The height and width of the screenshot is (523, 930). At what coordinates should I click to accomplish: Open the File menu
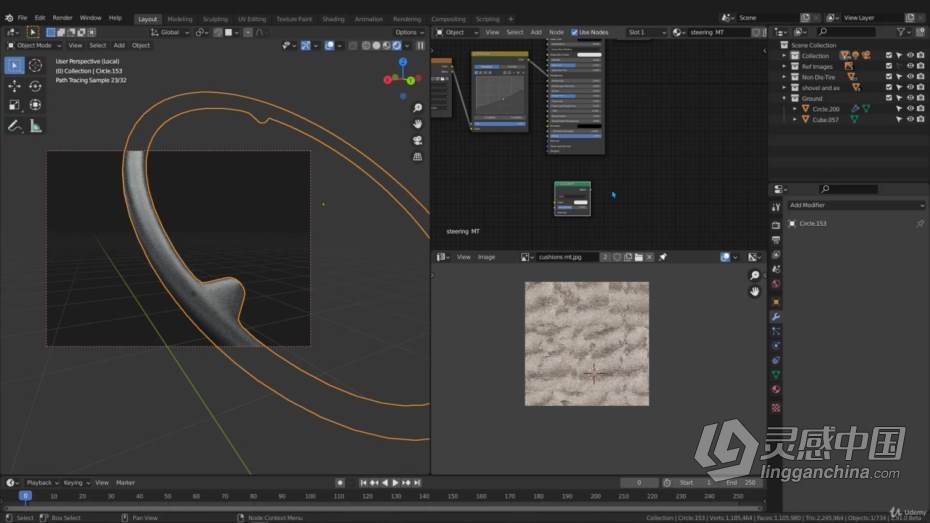[23, 18]
